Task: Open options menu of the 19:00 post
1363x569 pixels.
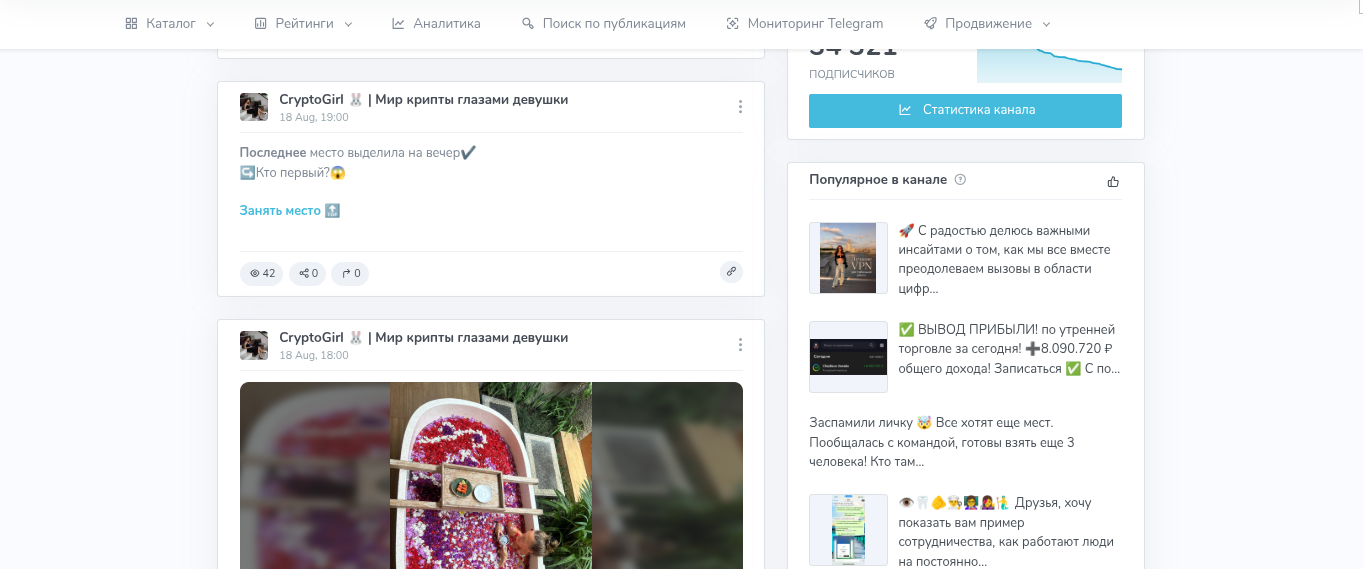Action: pos(740,107)
